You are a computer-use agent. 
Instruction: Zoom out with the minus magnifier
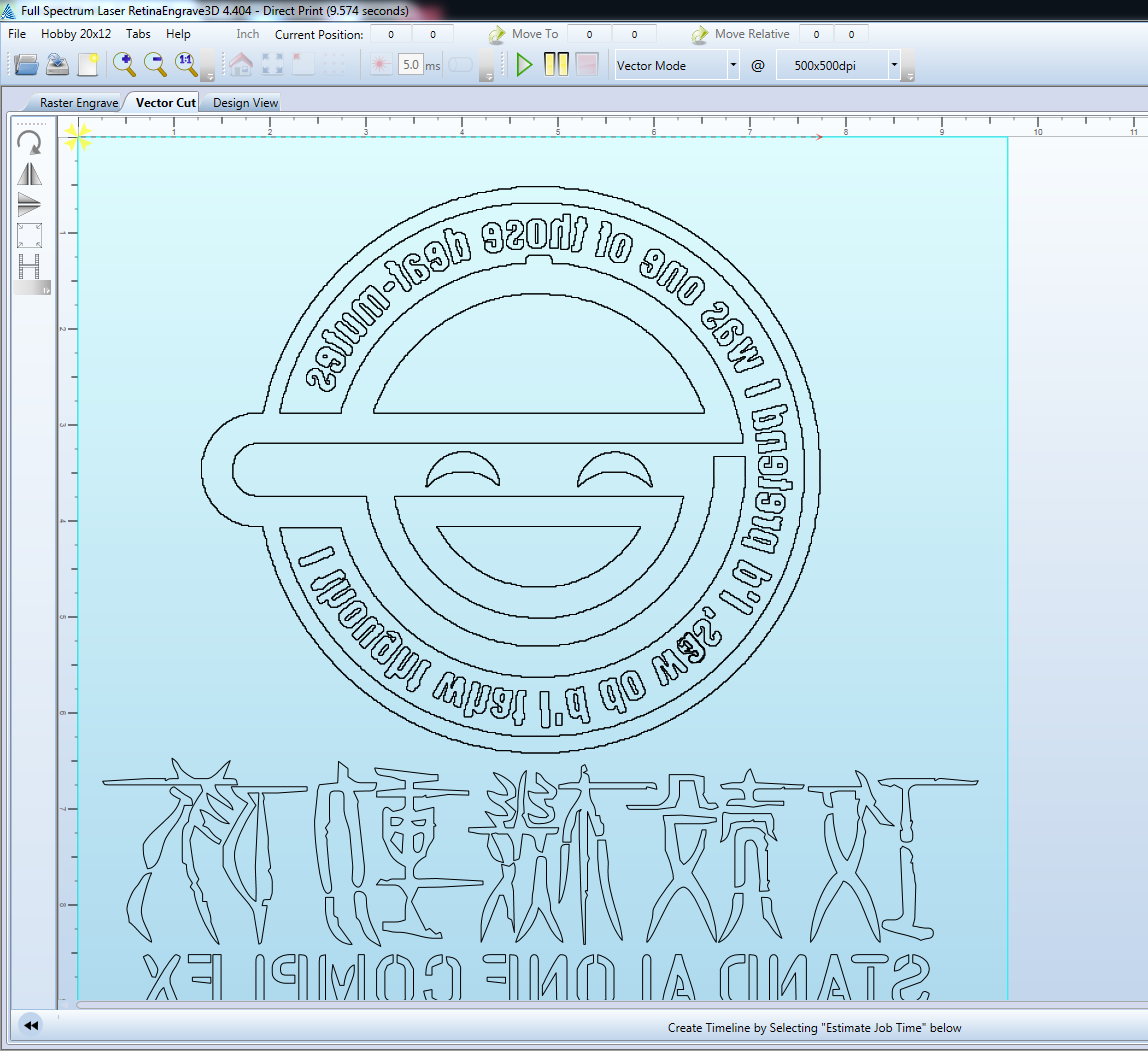coord(154,64)
